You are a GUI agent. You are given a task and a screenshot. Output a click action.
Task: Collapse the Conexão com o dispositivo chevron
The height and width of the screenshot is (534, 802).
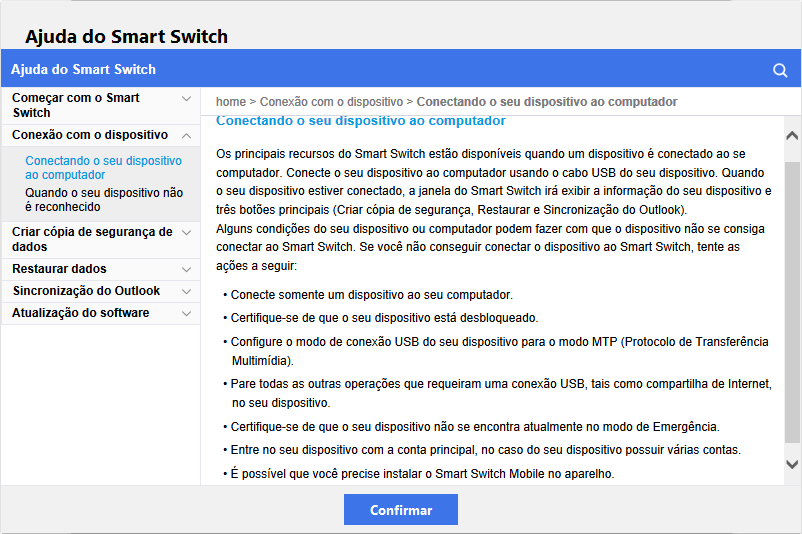pos(186,134)
